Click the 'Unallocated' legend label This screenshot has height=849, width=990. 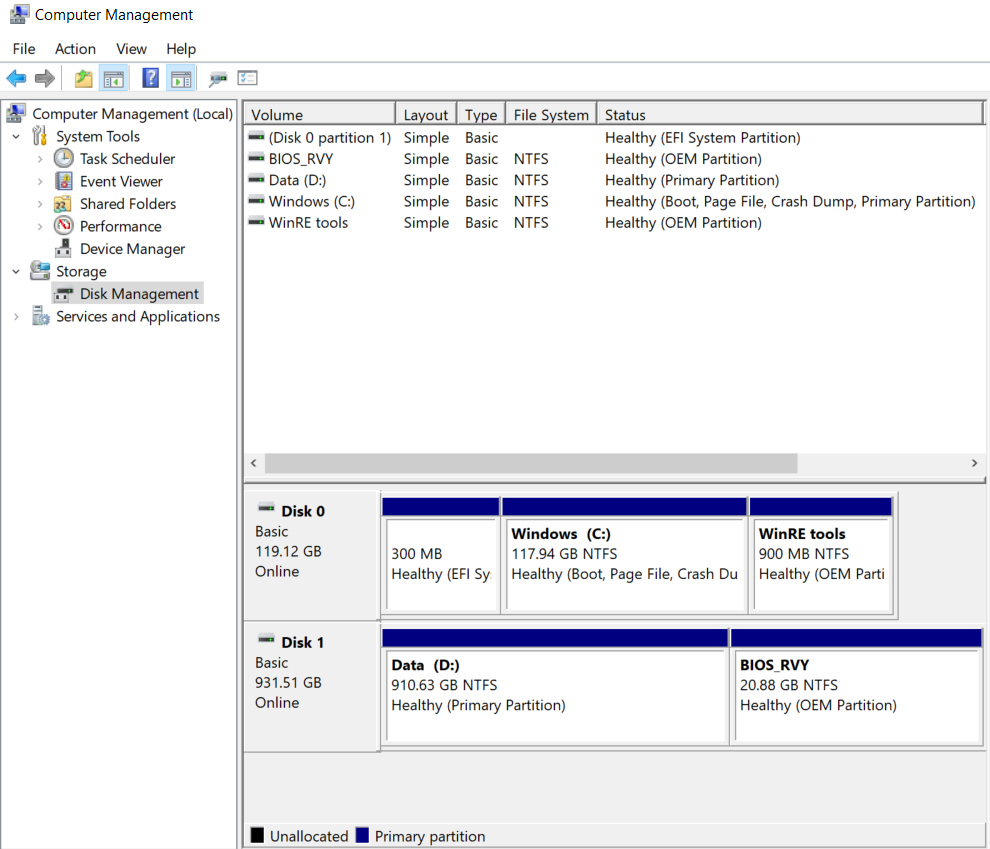pyautogui.click(x=309, y=836)
